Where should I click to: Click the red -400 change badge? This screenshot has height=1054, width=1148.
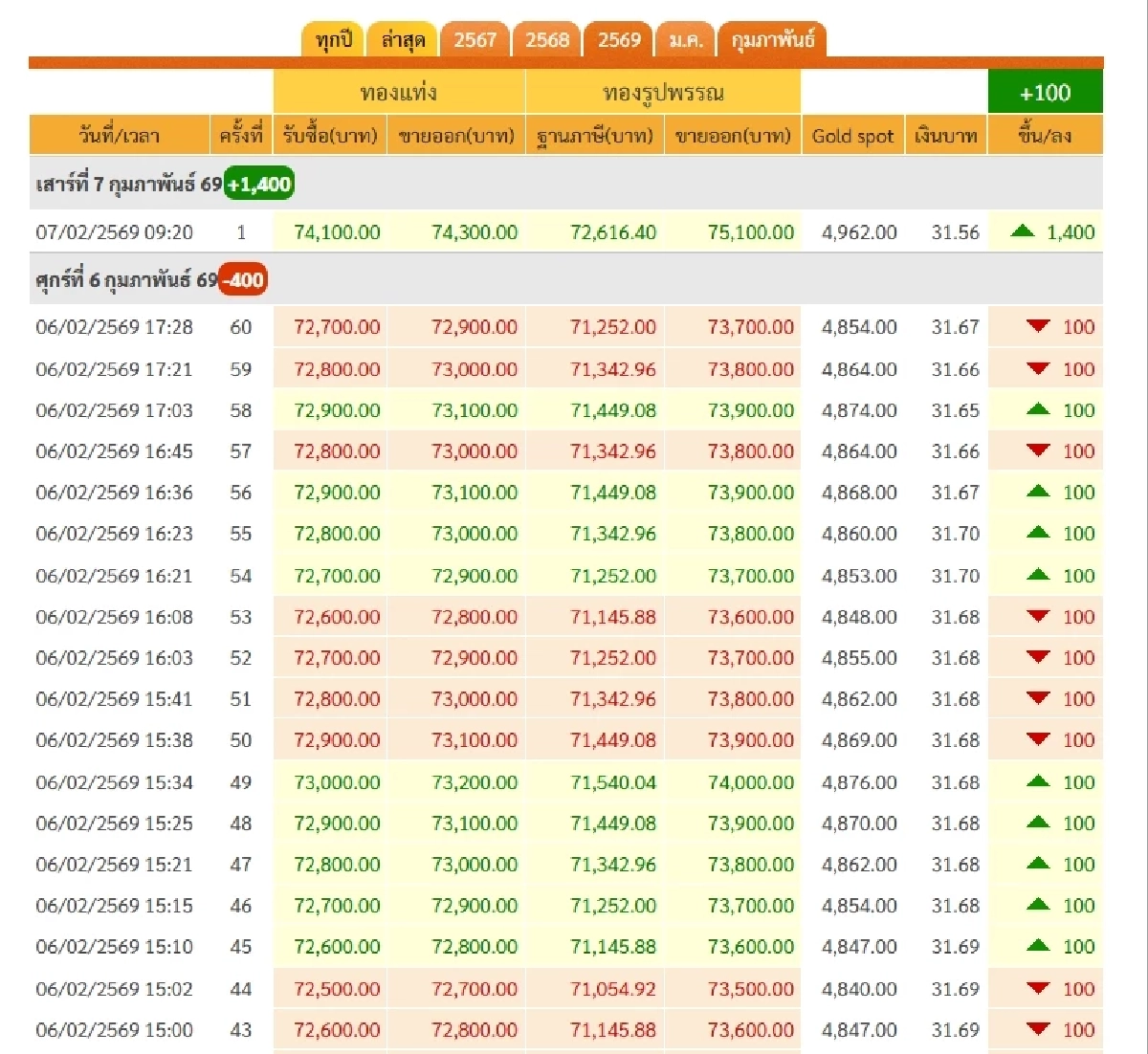tap(242, 280)
